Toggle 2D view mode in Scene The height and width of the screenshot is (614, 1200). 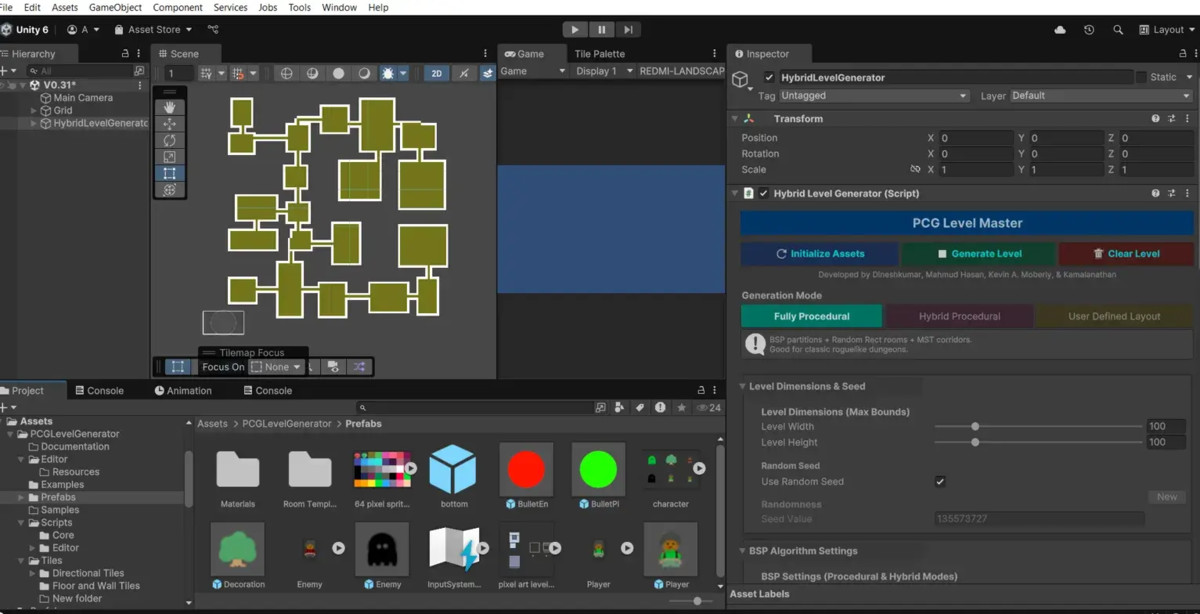coord(436,73)
